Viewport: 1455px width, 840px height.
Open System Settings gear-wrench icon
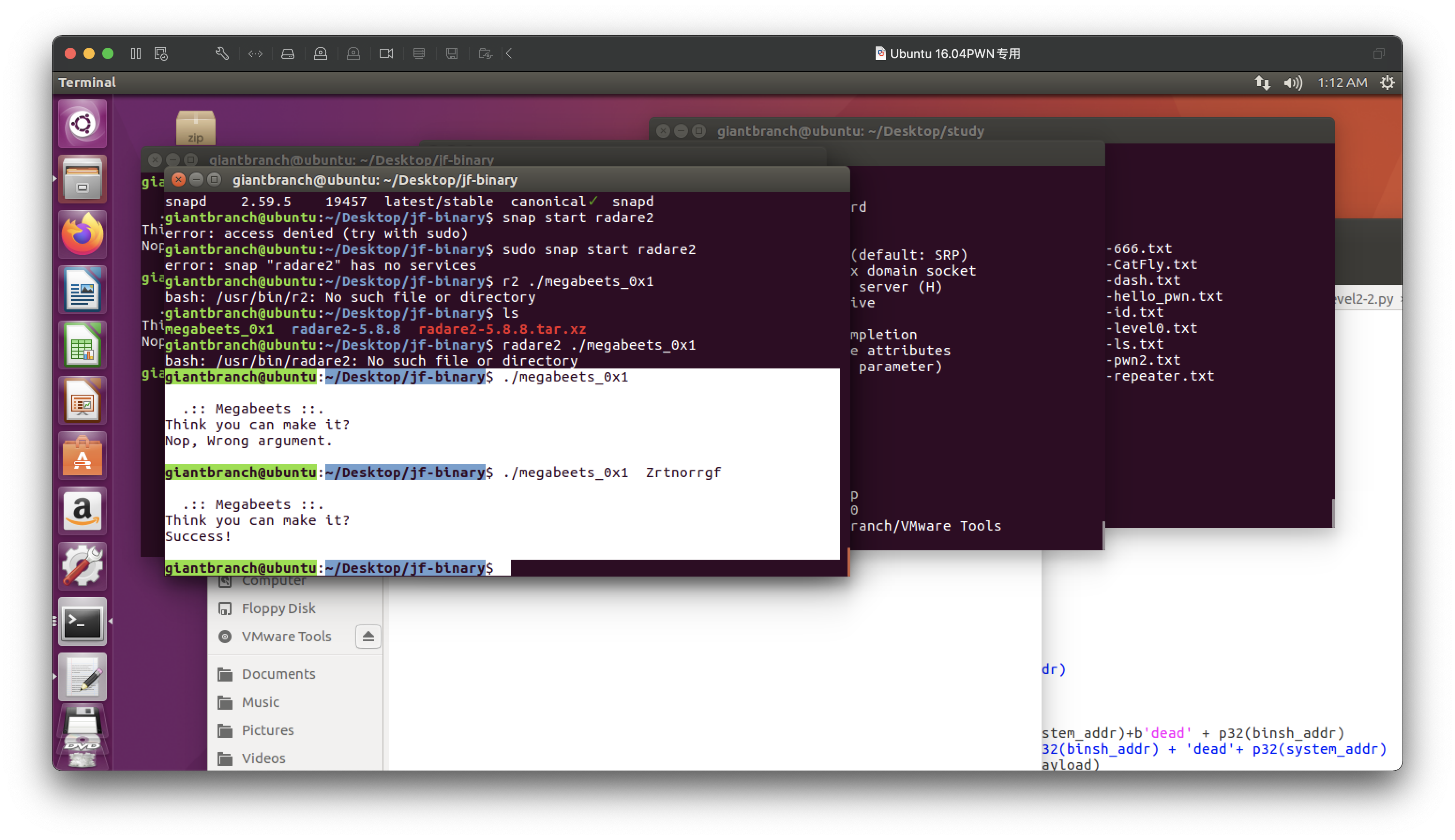[x=82, y=566]
